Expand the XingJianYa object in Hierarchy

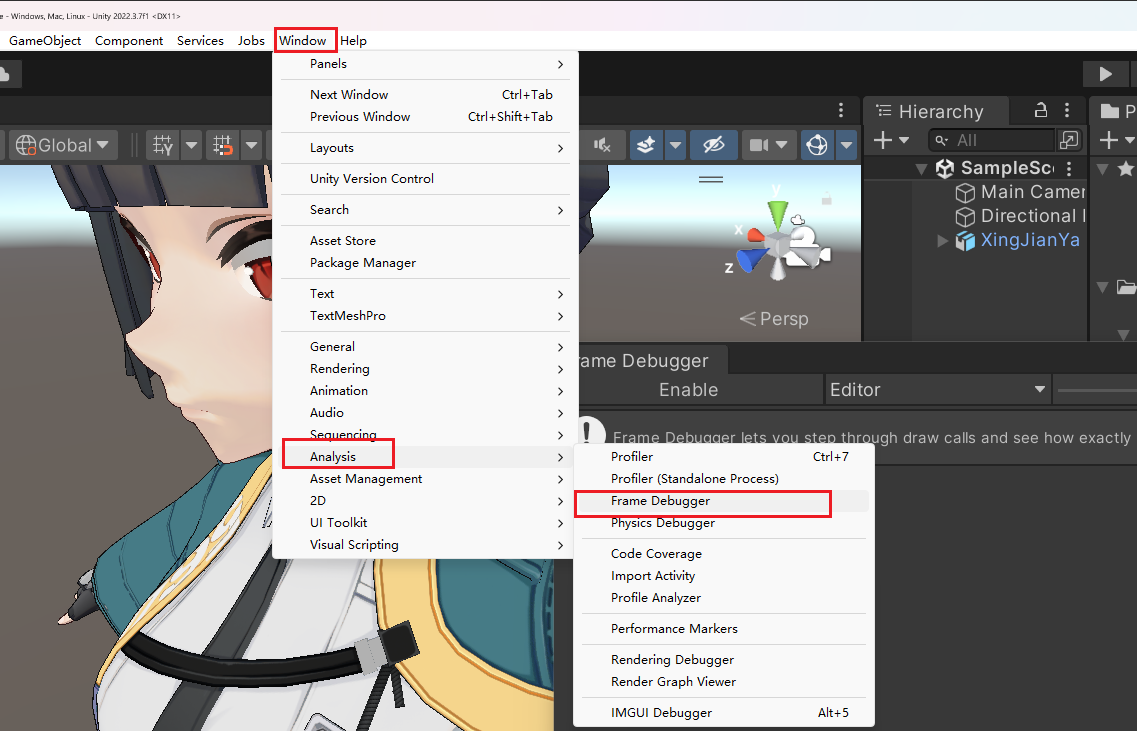pos(942,241)
